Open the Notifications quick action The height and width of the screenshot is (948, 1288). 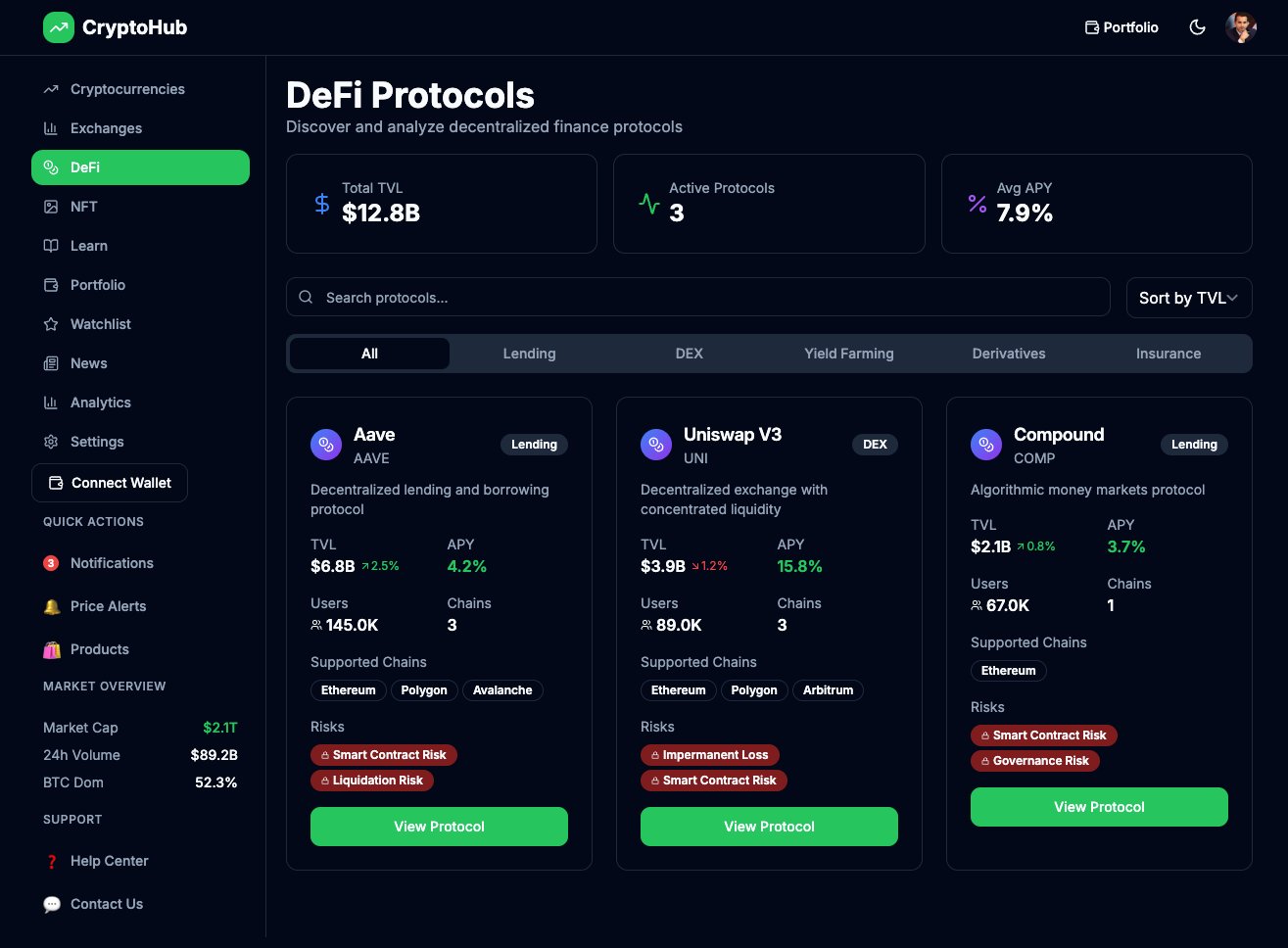pyautogui.click(x=140, y=563)
